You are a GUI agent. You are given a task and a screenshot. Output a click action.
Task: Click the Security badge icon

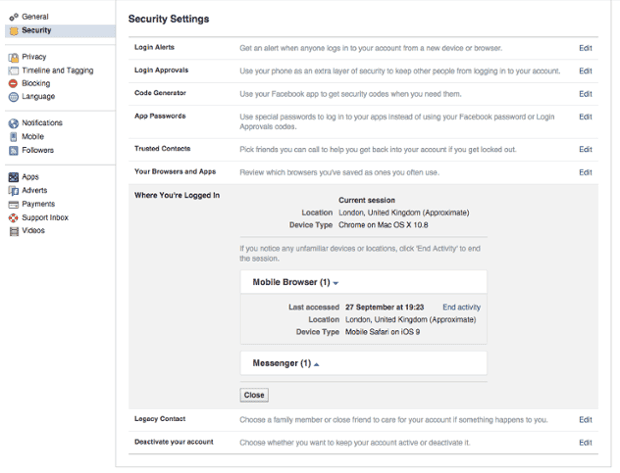13,31
